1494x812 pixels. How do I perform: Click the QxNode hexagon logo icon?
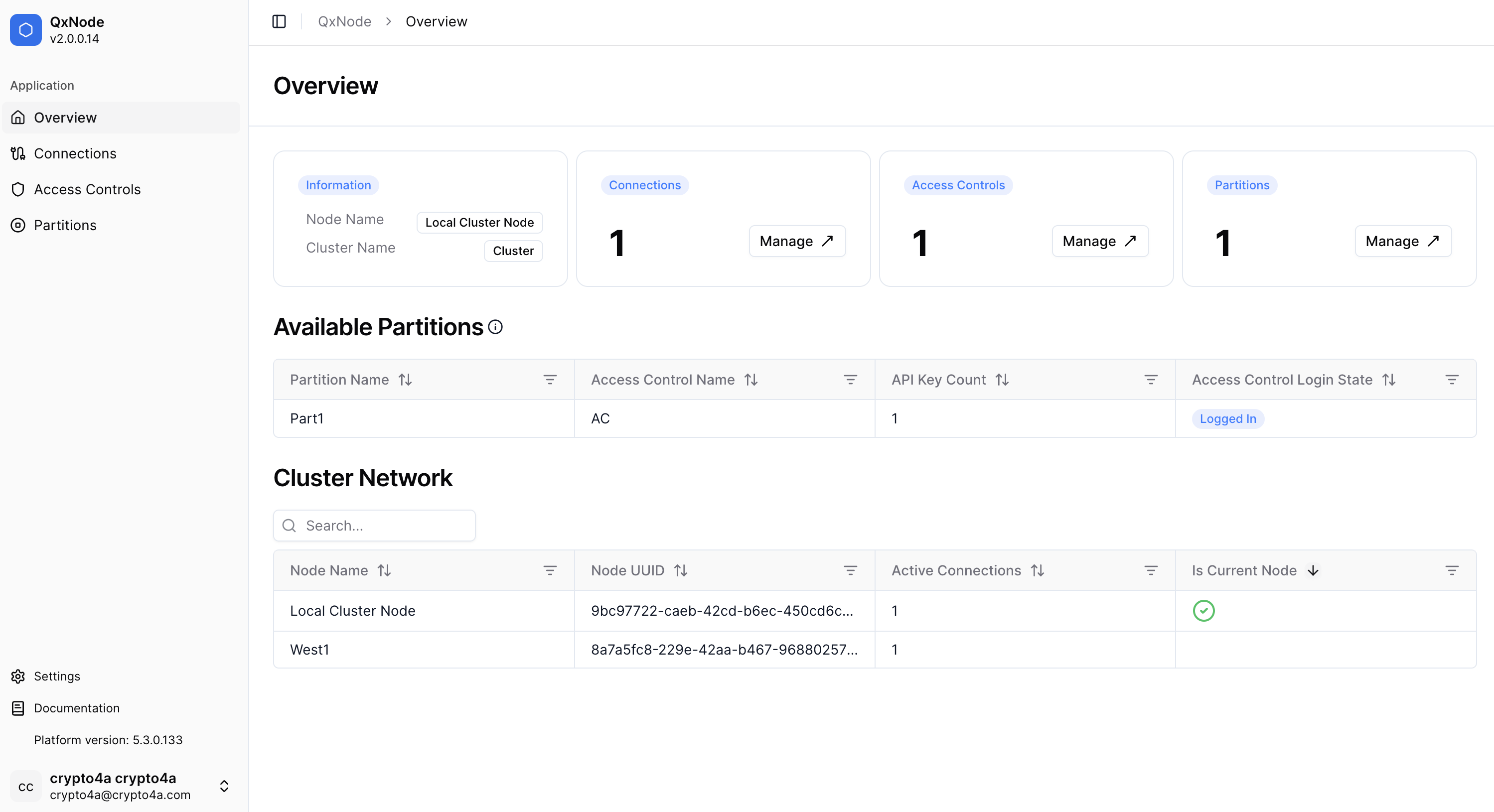25,29
